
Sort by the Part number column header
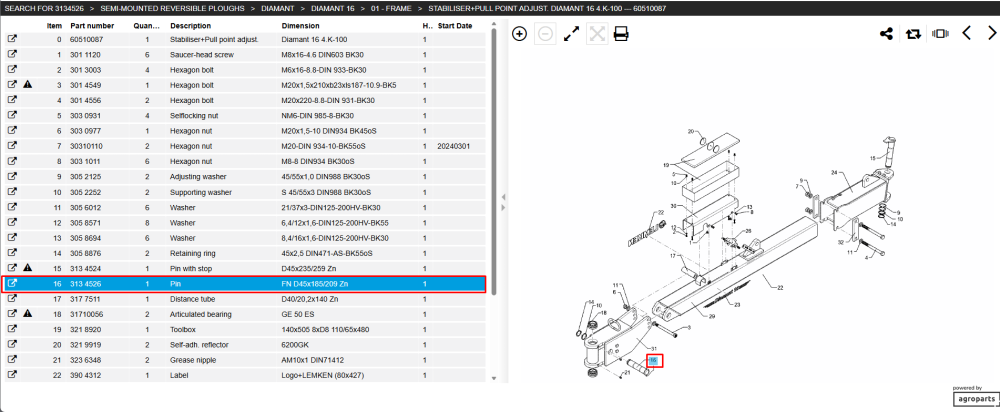(x=92, y=26)
